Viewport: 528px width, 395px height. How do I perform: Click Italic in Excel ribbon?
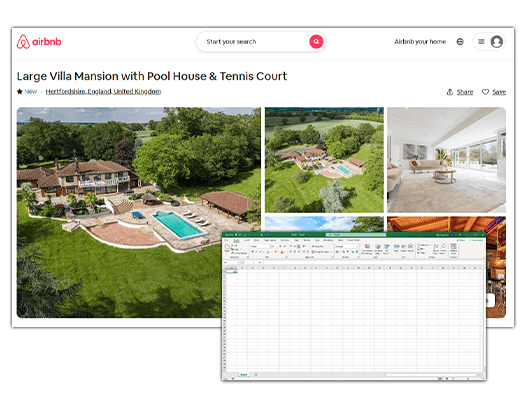256,252
